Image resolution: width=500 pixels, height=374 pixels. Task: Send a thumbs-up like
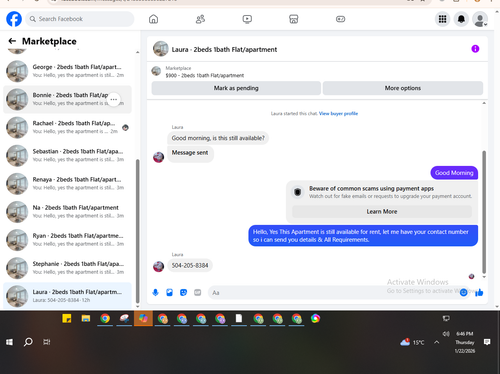click(x=479, y=293)
